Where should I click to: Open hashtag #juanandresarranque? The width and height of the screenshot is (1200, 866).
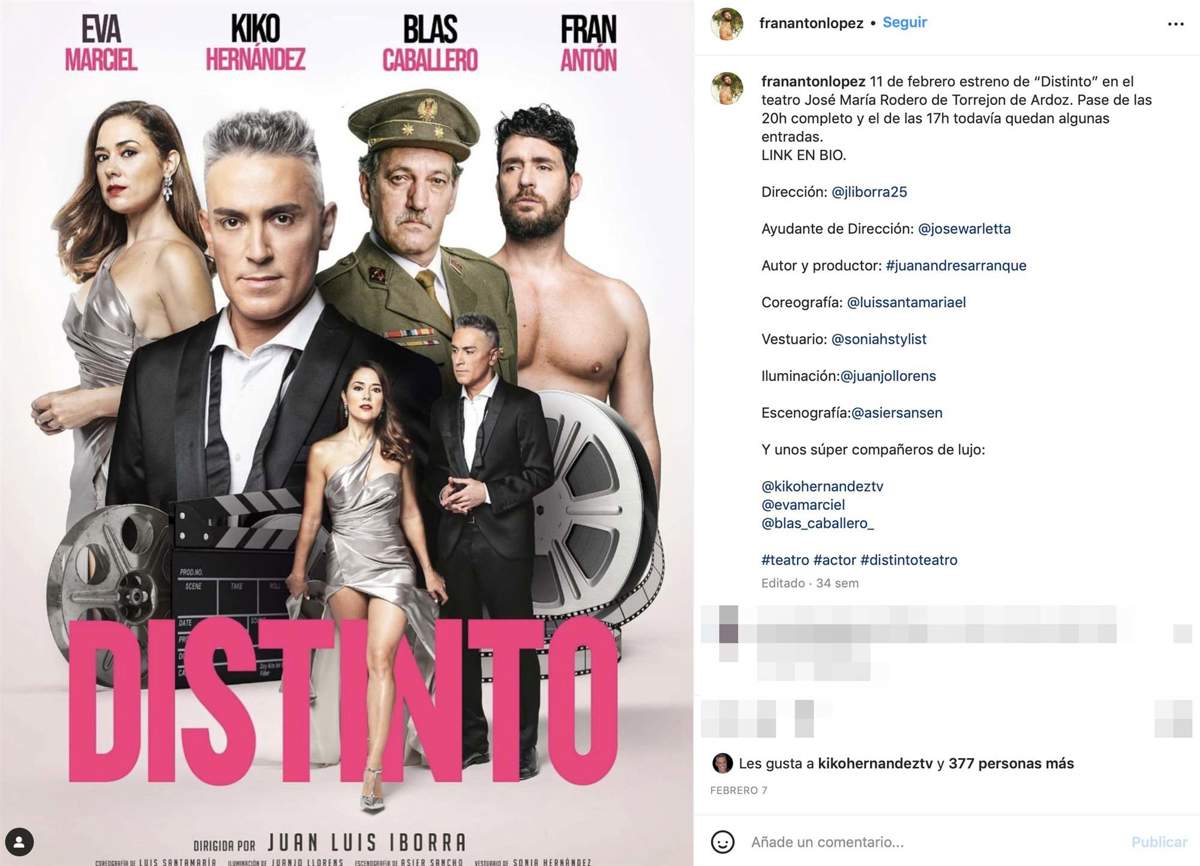pos(956,266)
